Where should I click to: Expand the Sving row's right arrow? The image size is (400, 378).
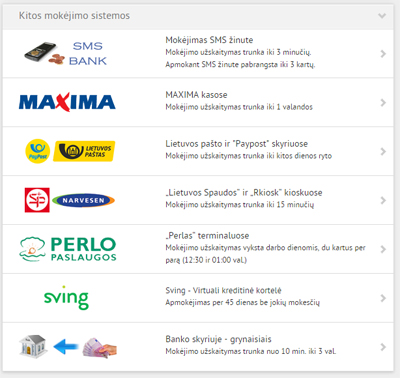pyautogui.click(x=383, y=298)
